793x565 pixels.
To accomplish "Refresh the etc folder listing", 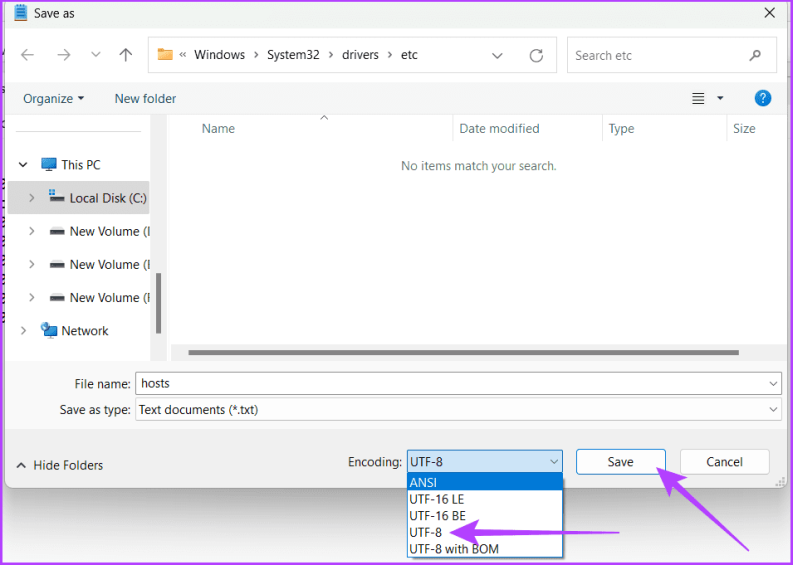I will click(x=536, y=55).
